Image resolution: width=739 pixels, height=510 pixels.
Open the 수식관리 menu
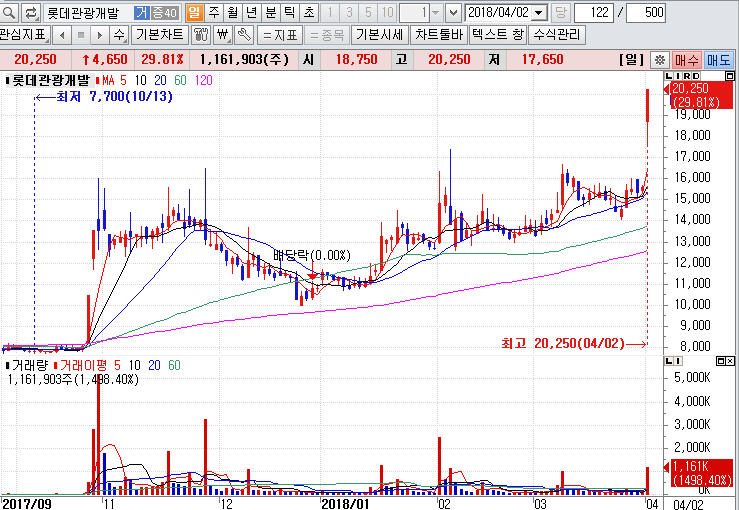pyautogui.click(x=556, y=34)
